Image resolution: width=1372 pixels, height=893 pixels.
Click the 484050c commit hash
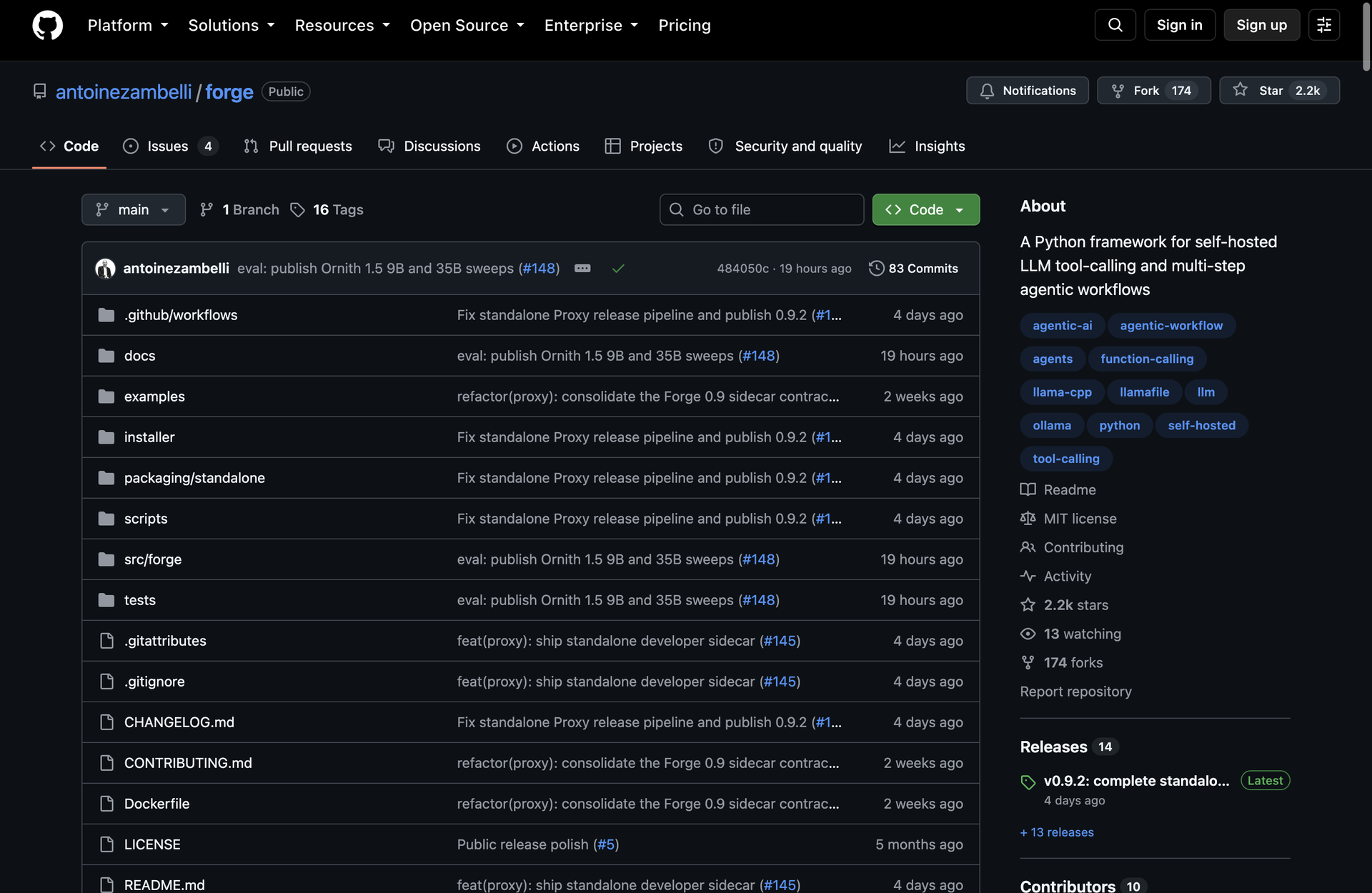point(742,269)
